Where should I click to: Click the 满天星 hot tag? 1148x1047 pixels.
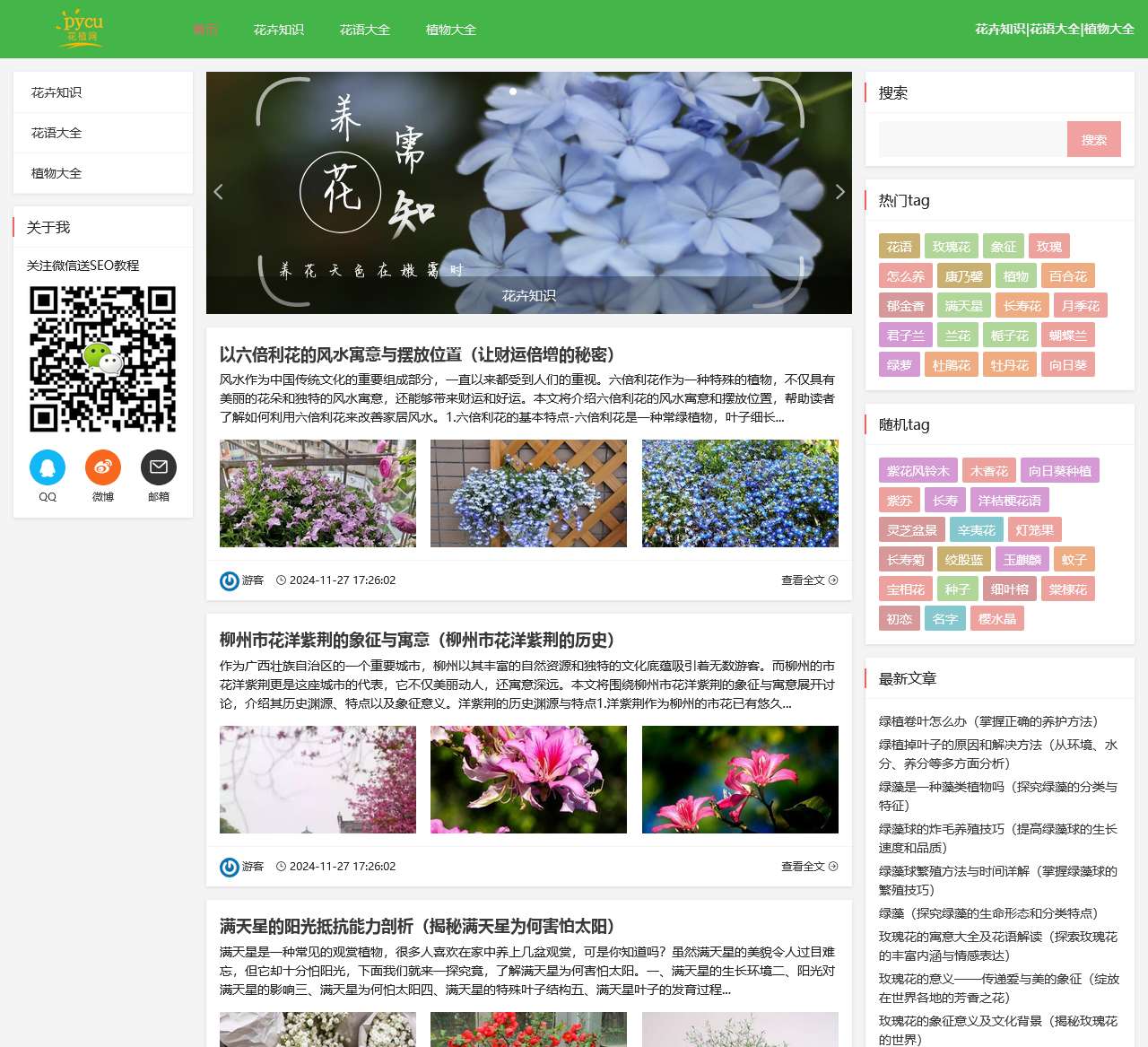coord(964,306)
